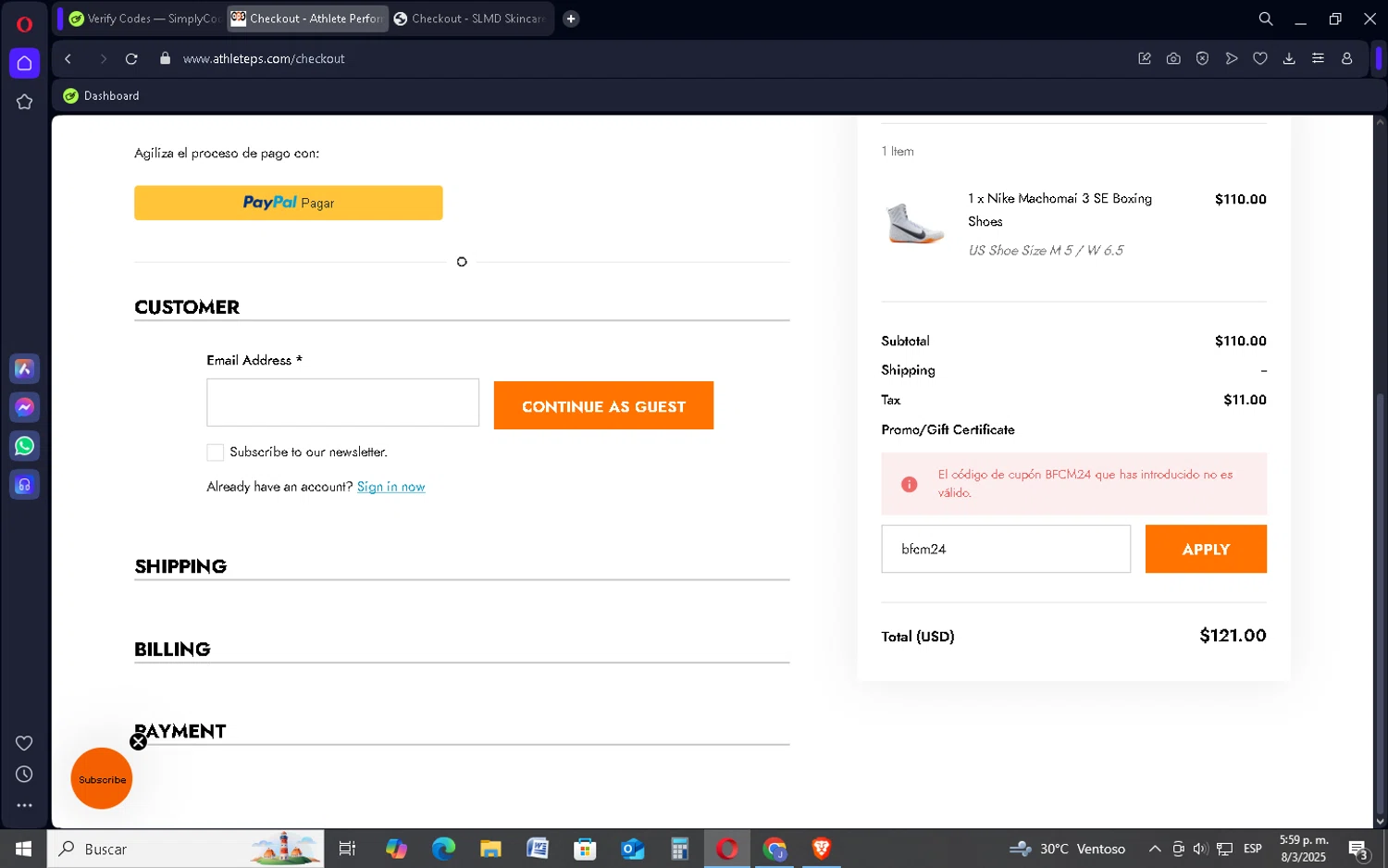Viewport: 1388px width, 868px height.
Task: Click the BILLING section heading
Action: point(172,650)
